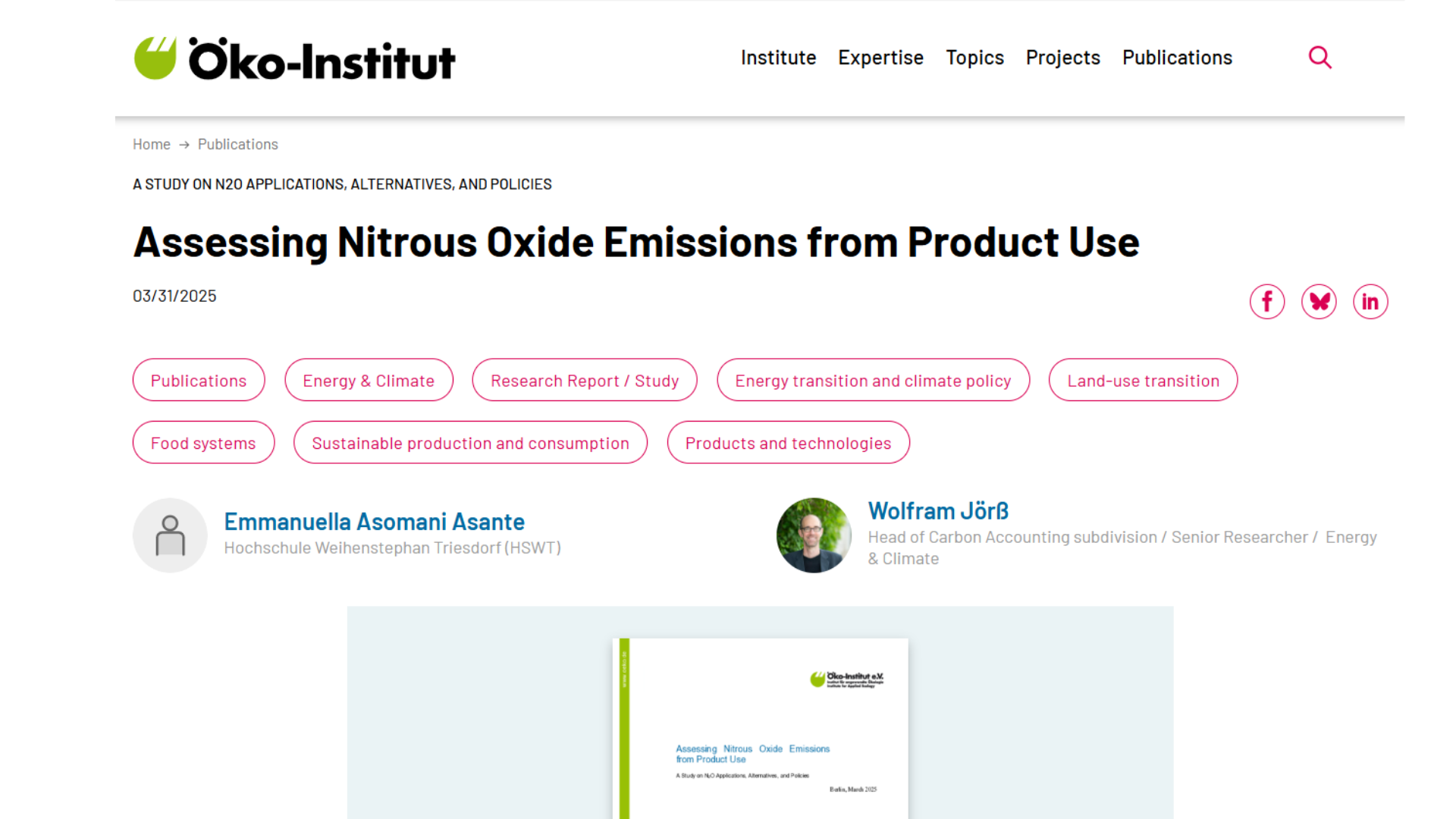
Task: Click the Land-use transition tag
Action: (x=1143, y=381)
